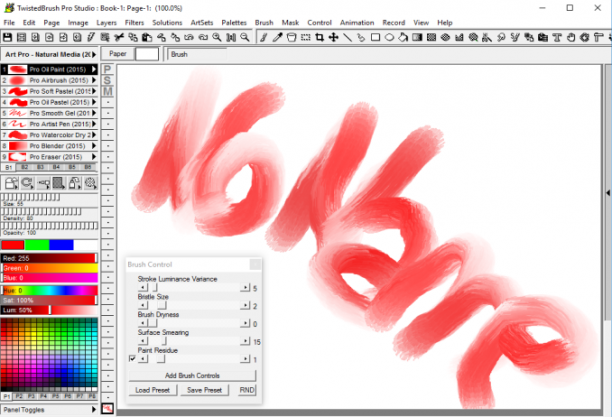Screen dimensions: 612x417
Task: Select the Text tool
Action: (557, 37)
